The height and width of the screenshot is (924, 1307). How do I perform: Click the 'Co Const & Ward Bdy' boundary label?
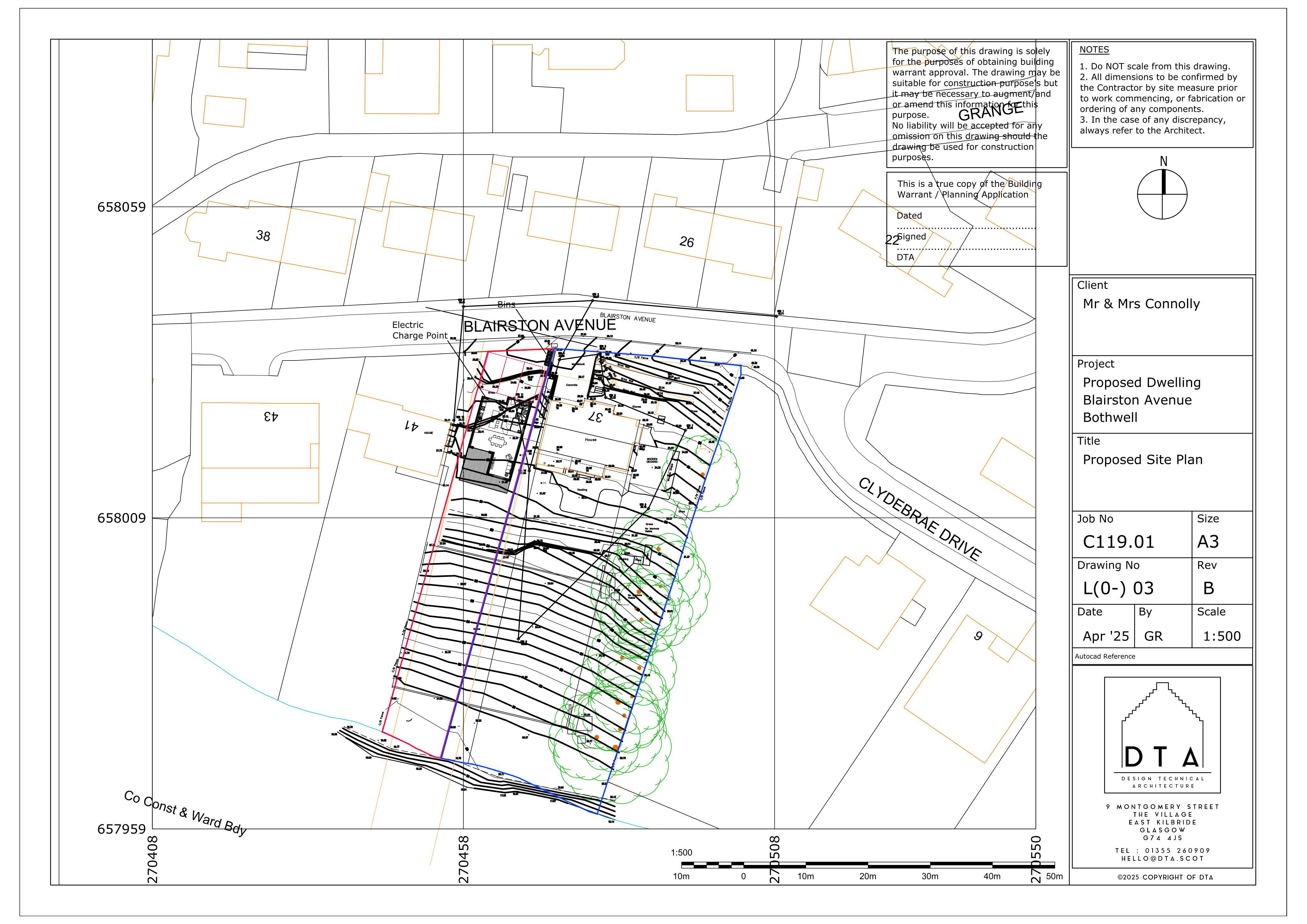[185, 813]
